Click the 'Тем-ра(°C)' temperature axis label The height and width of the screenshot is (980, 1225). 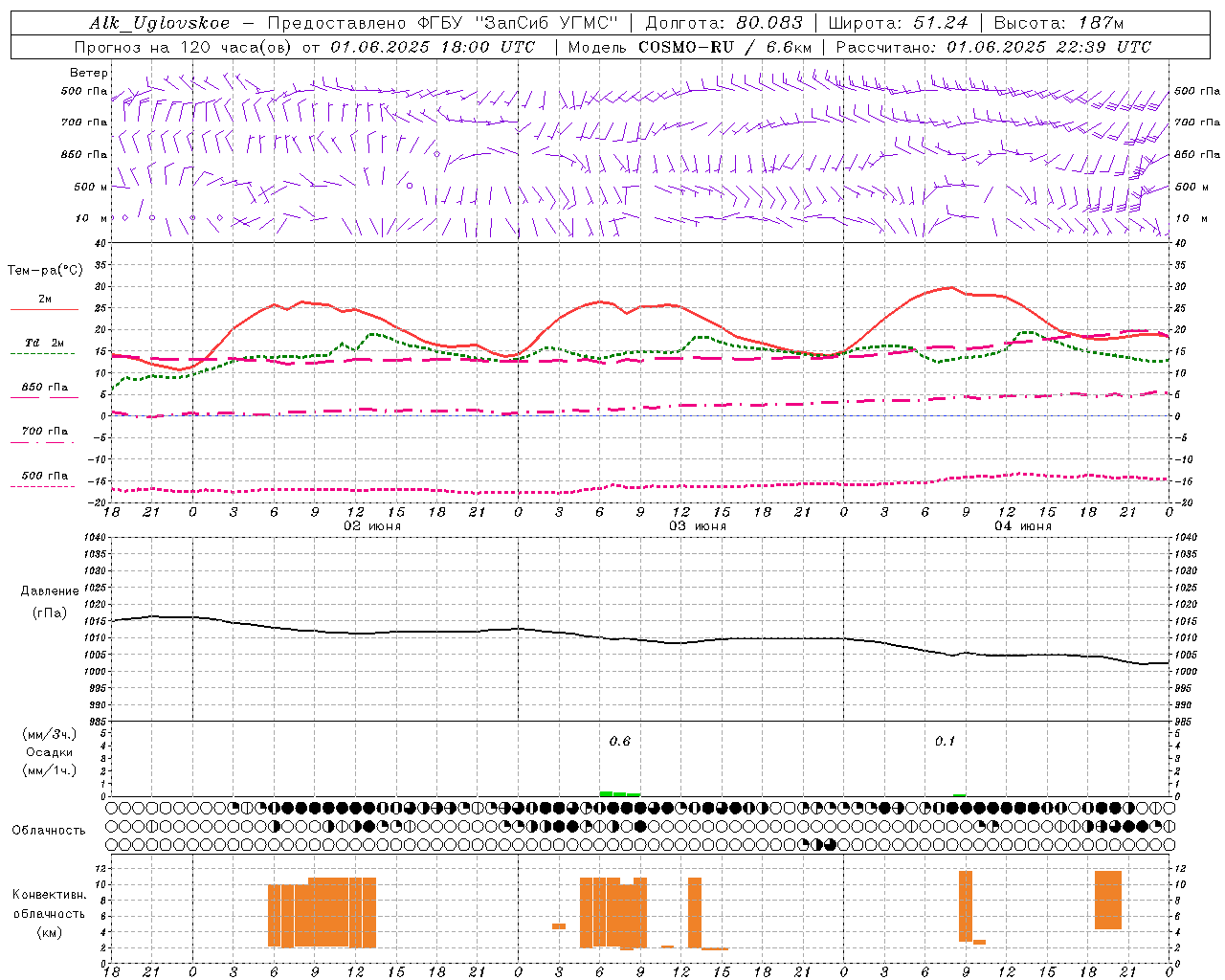click(x=45, y=271)
